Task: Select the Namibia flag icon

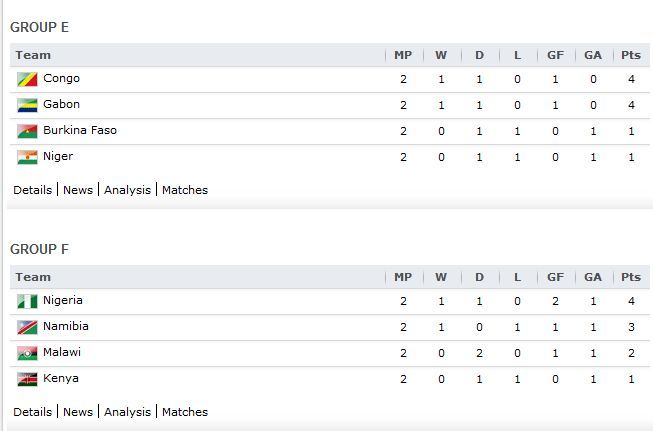Action: coord(27,327)
